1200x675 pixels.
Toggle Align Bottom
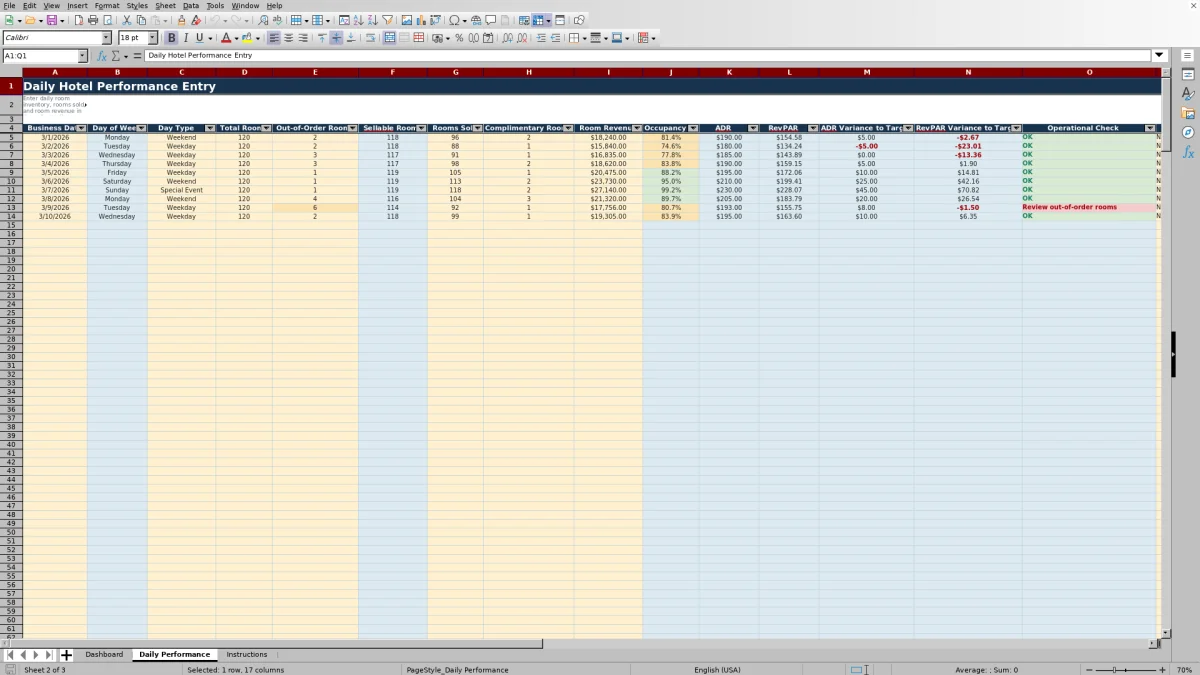350,38
